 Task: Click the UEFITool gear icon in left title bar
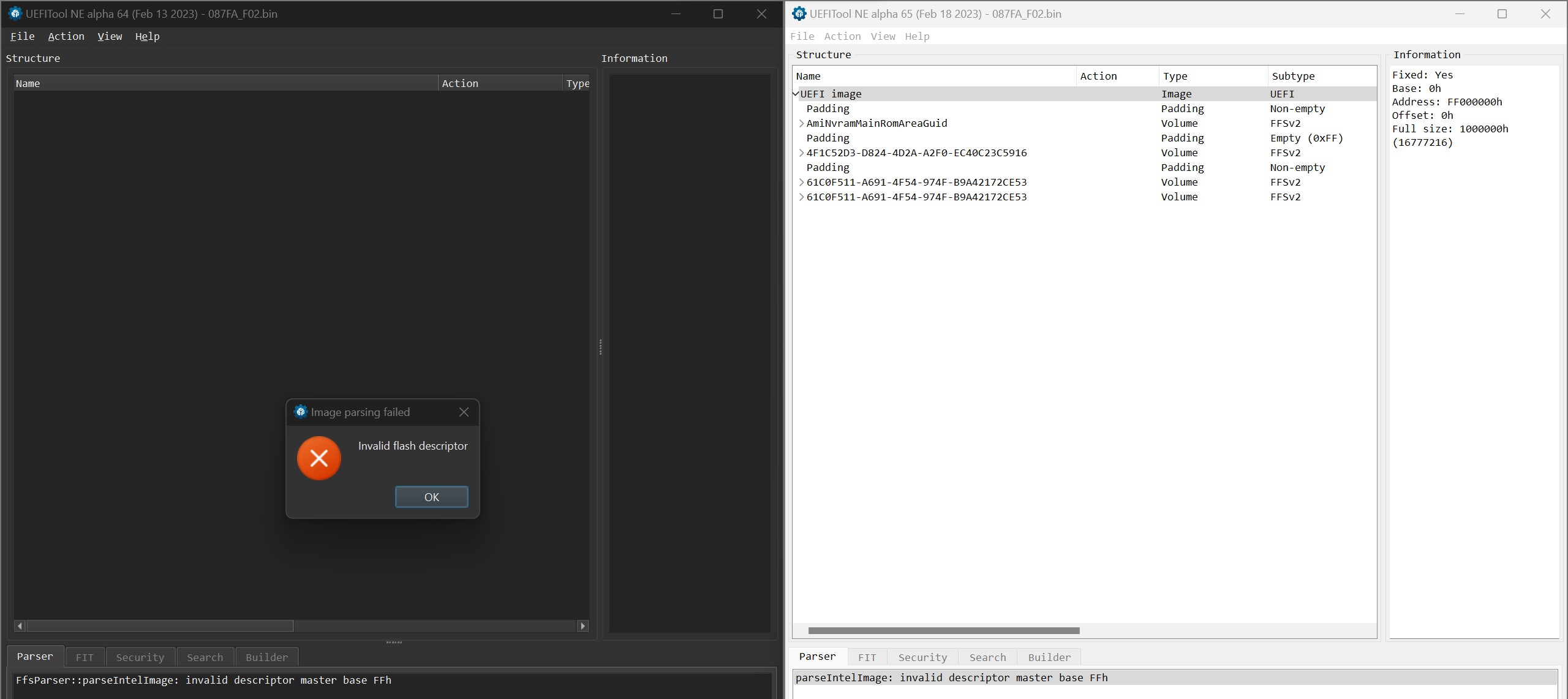(x=15, y=13)
